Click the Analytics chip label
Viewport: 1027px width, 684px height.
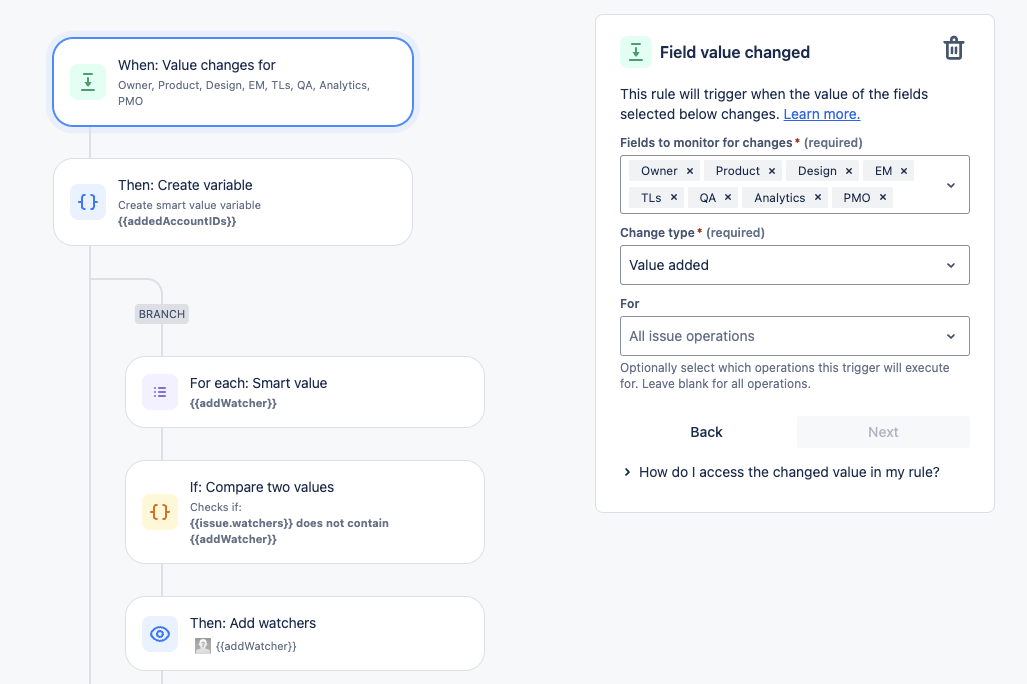779,198
